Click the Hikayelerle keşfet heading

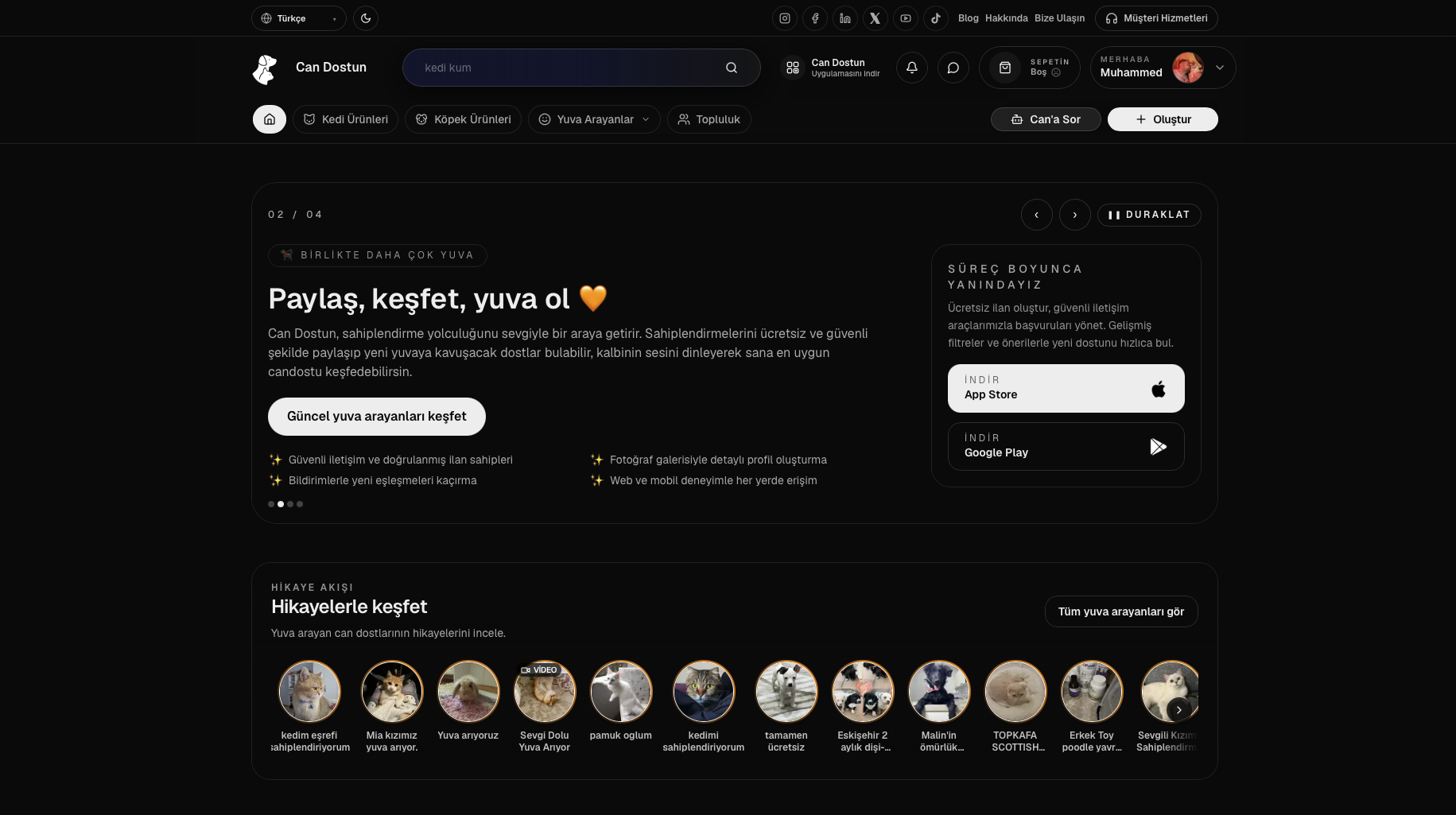(349, 607)
